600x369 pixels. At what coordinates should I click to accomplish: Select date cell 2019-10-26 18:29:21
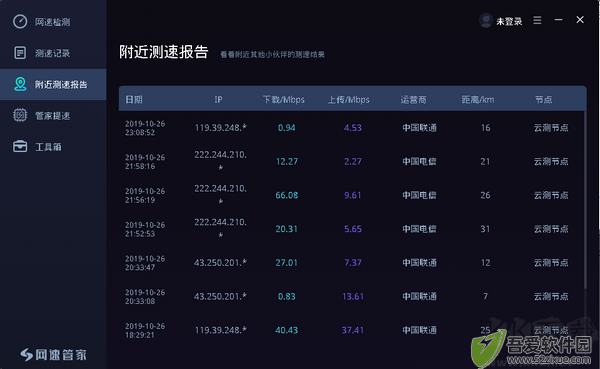click(x=145, y=330)
